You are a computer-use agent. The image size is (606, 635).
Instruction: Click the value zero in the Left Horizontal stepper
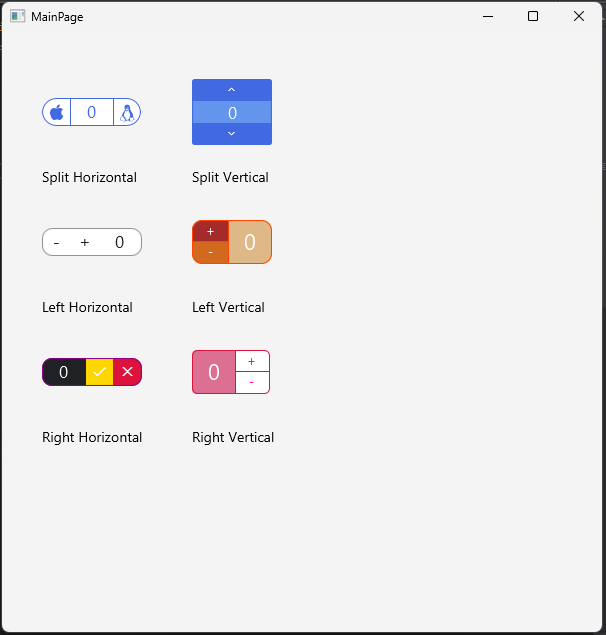point(119,242)
